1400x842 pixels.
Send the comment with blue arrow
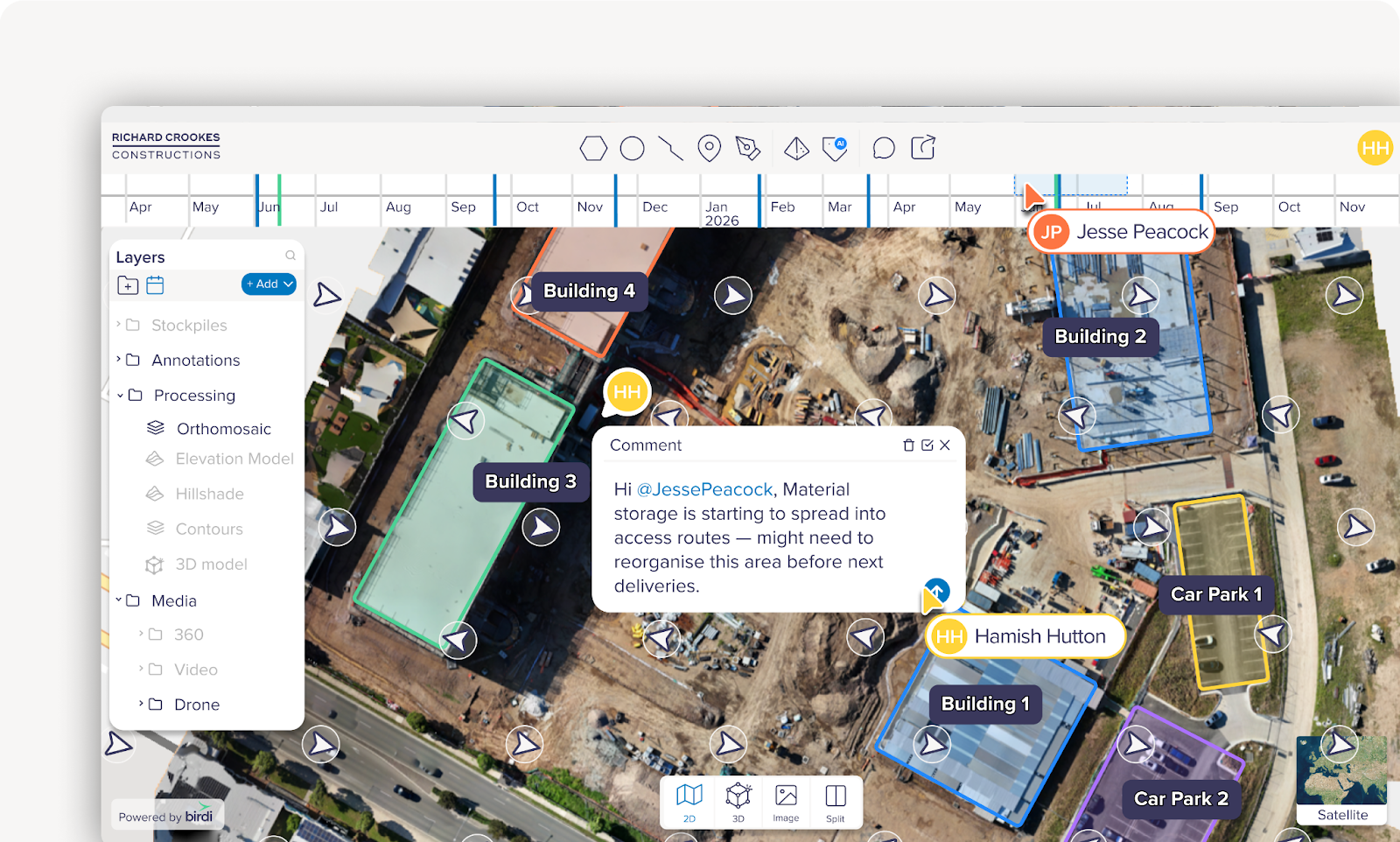tap(937, 590)
